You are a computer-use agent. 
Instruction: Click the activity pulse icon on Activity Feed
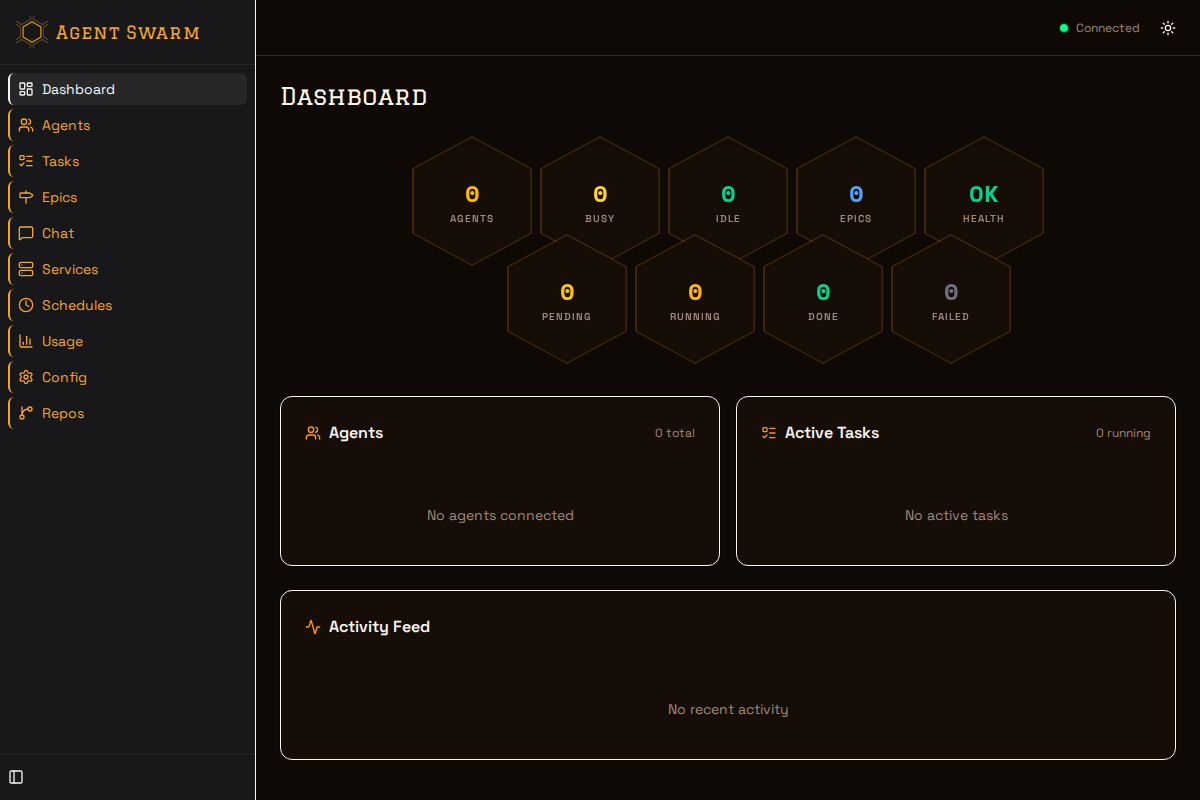tap(312, 627)
